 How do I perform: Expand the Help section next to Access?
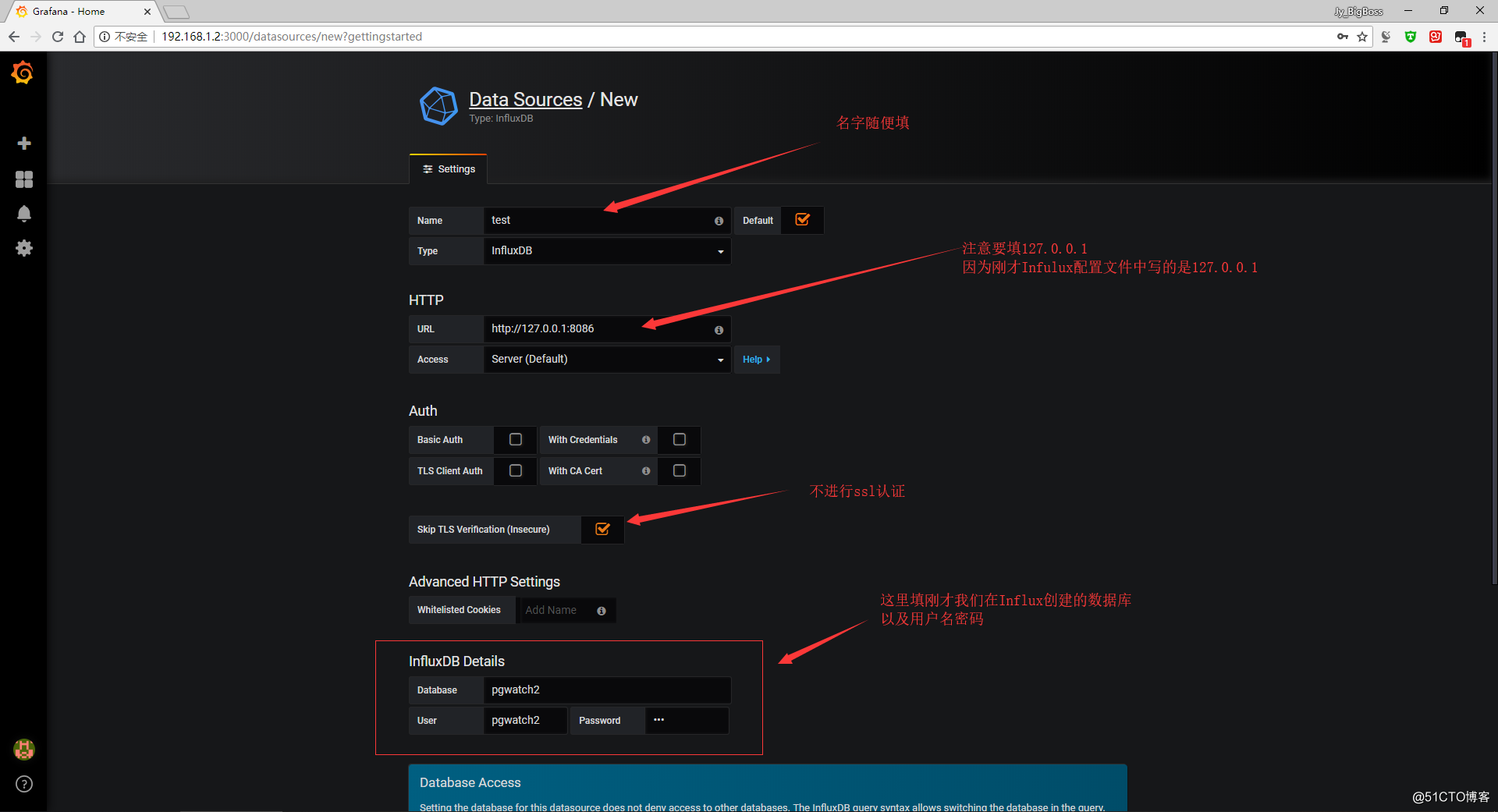pos(756,360)
